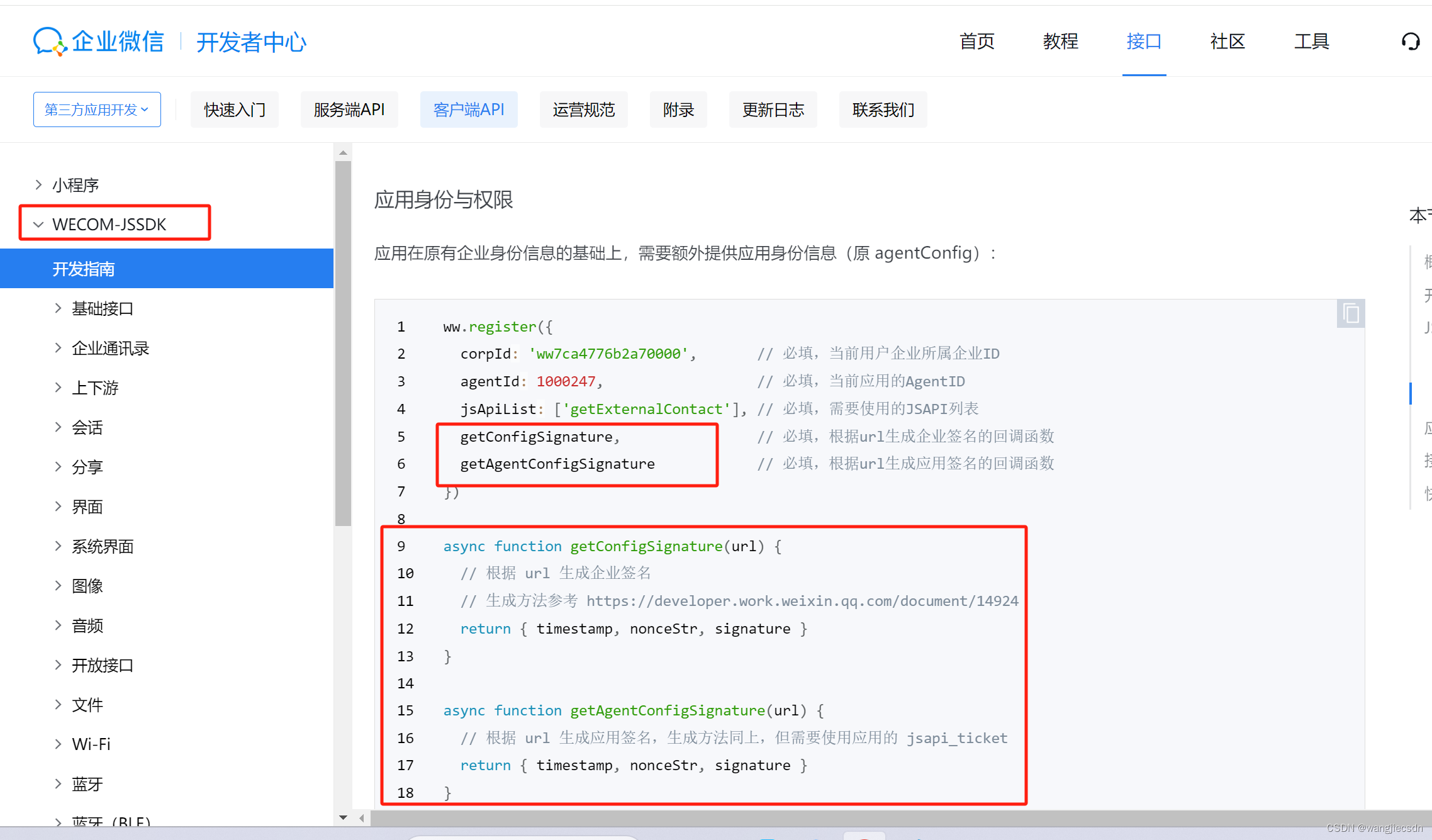Image resolution: width=1432 pixels, height=840 pixels.
Task: Expand the 企业通讯录 section
Action: coord(58,348)
